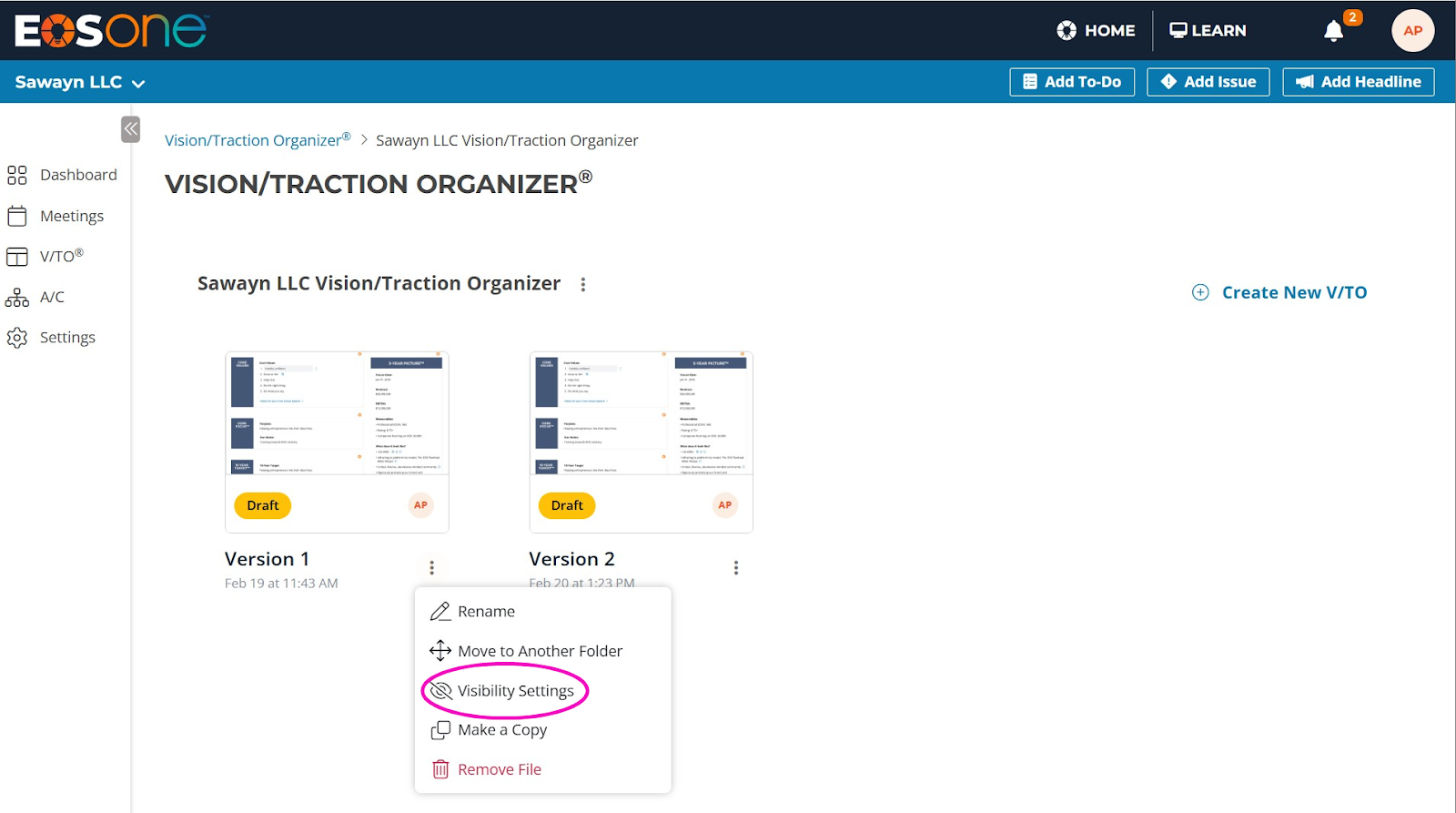The width and height of the screenshot is (1456, 813).
Task: Choose Remove File from the menu
Action: [543, 769]
